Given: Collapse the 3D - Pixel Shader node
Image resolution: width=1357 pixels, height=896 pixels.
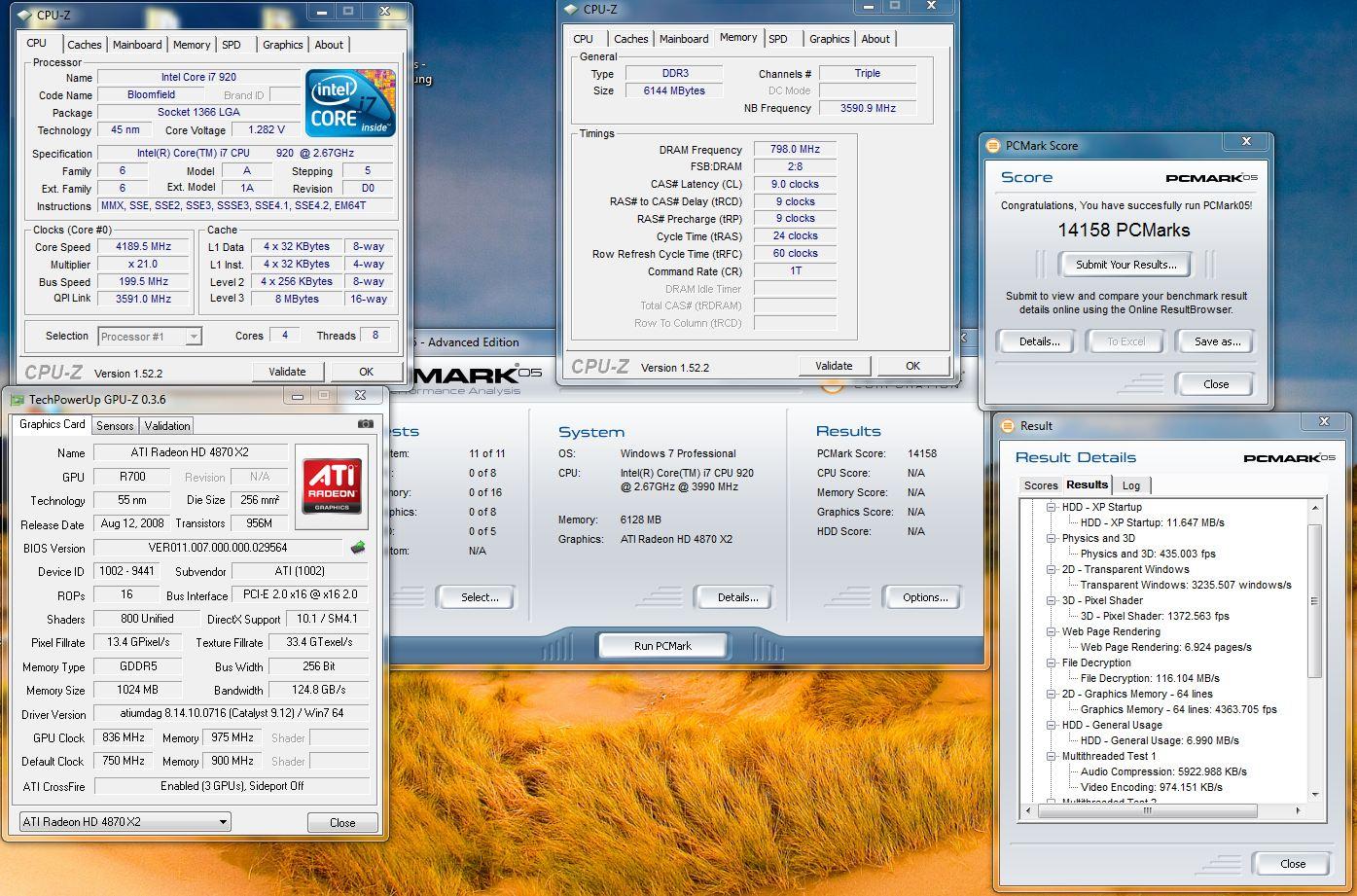Looking at the screenshot, I should (x=1052, y=600).
